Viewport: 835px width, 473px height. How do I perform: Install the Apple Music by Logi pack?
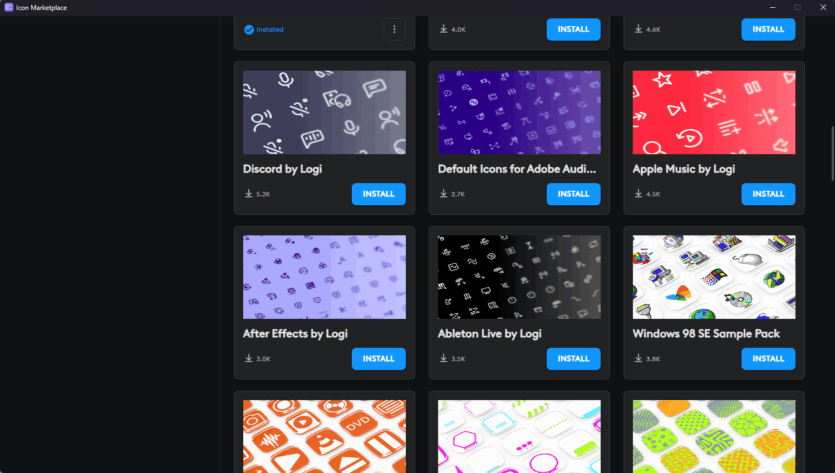pos(768,194)
